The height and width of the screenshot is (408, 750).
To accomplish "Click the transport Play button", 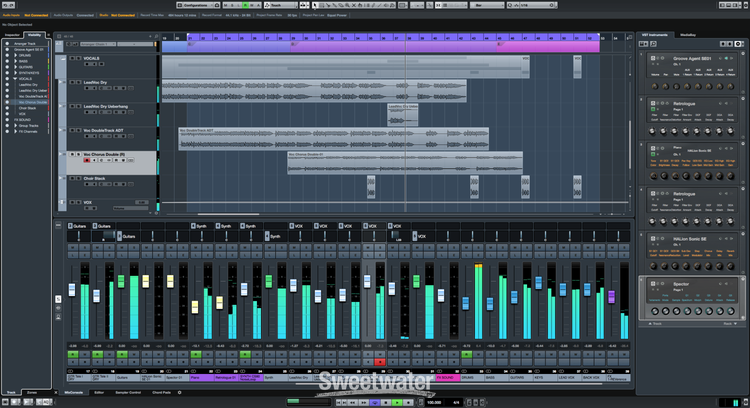I will pos(397,403).
